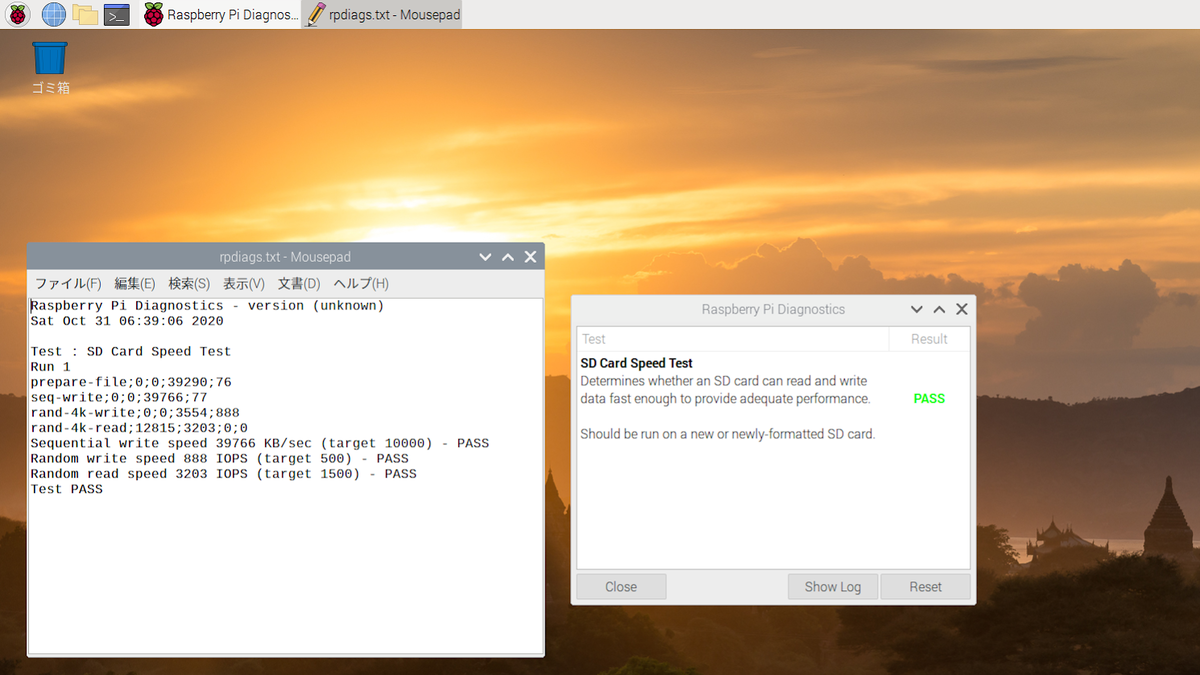1200x675 pixels.
Task: Click the 'prepare-file;0;0;39290;76' line
Action: click(131, 382)
